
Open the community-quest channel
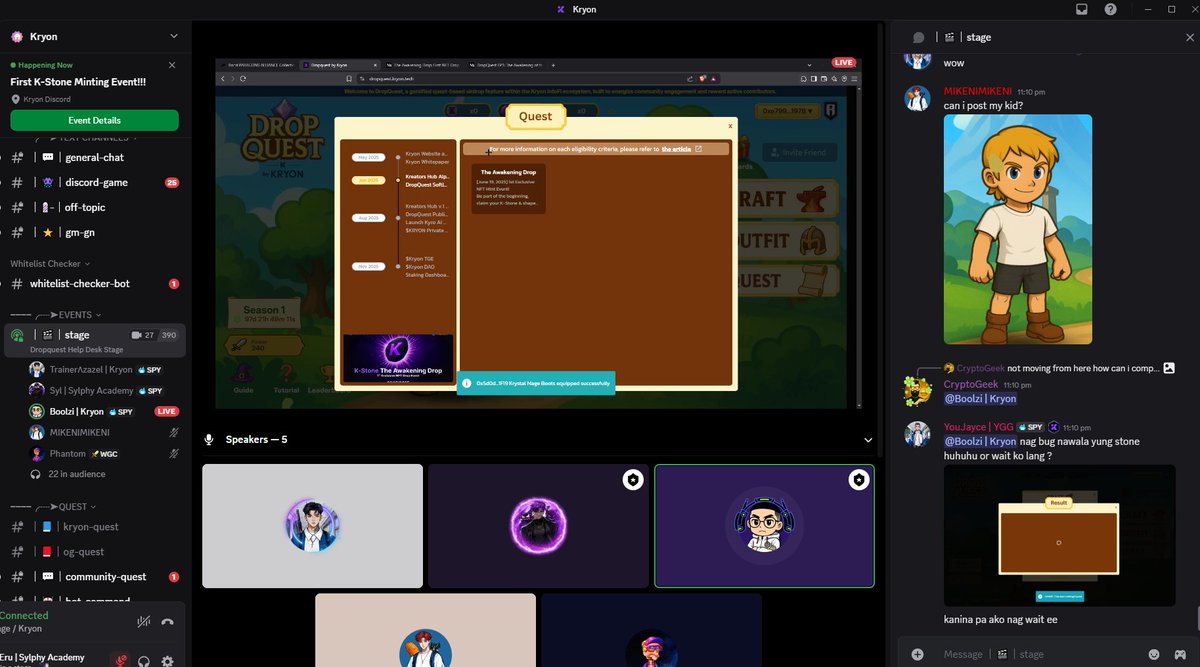pyautogui.click(x=93, y=576)
